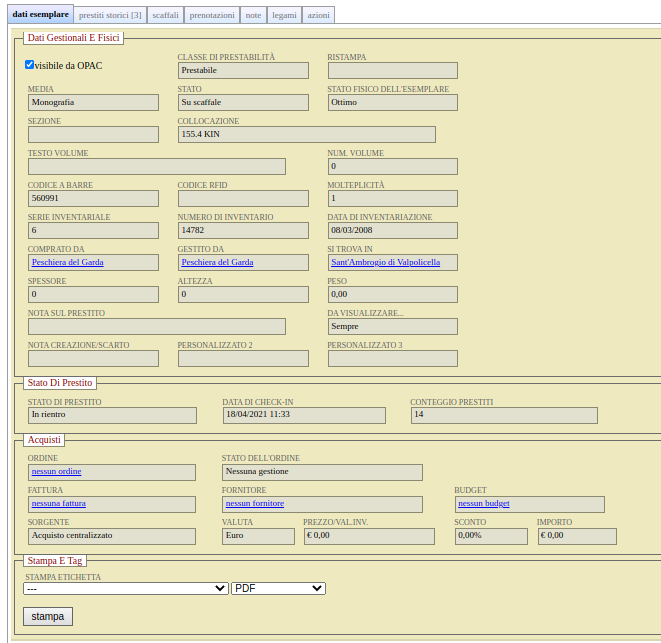
Task: Go to the 'prenotazioni' tab
Action: click(x=212, y=15)
